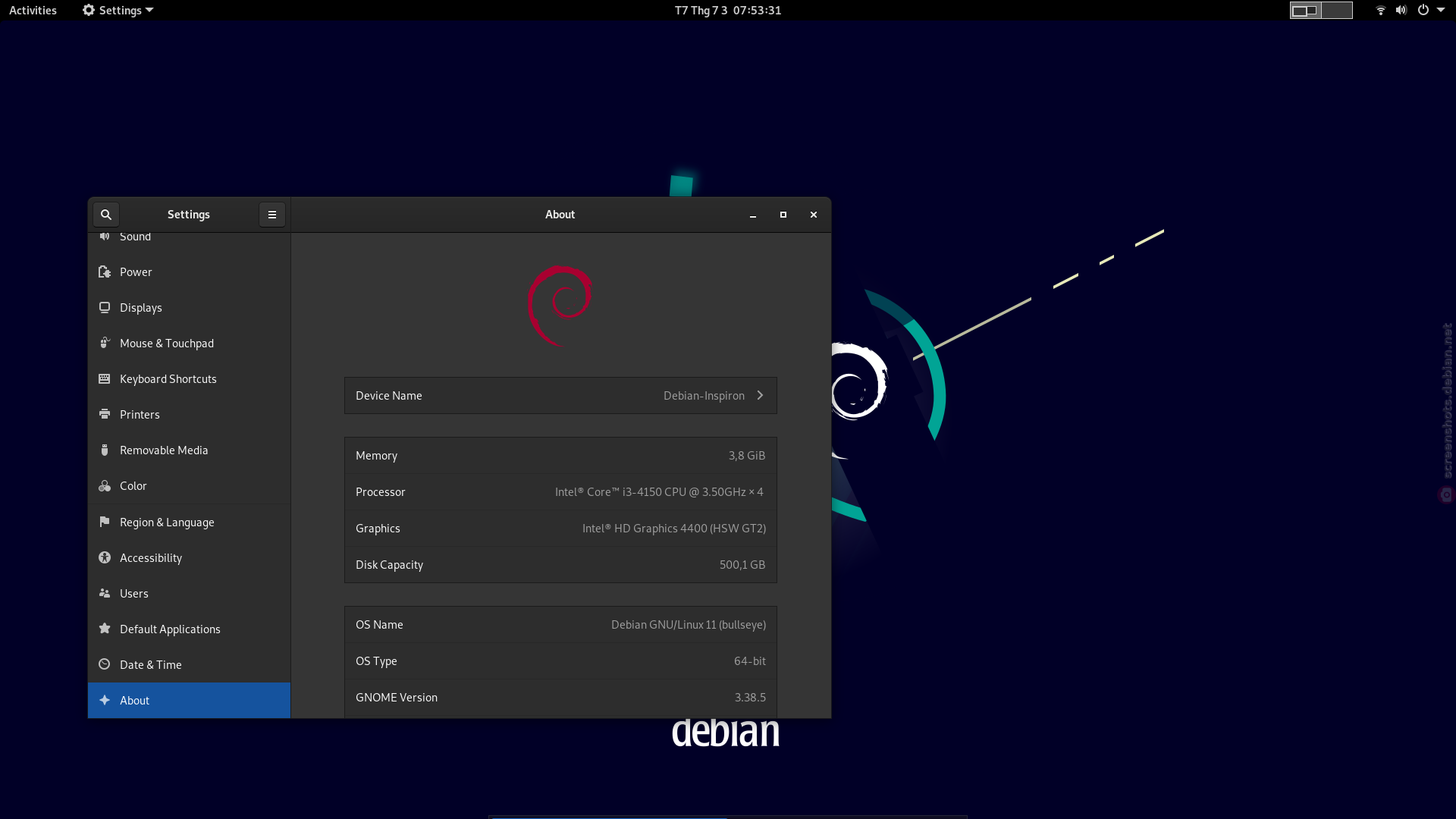Viewport: 1456px width, 819px height.
Task: Open the Settings hamburger menu
Action: tap(272, 215)
